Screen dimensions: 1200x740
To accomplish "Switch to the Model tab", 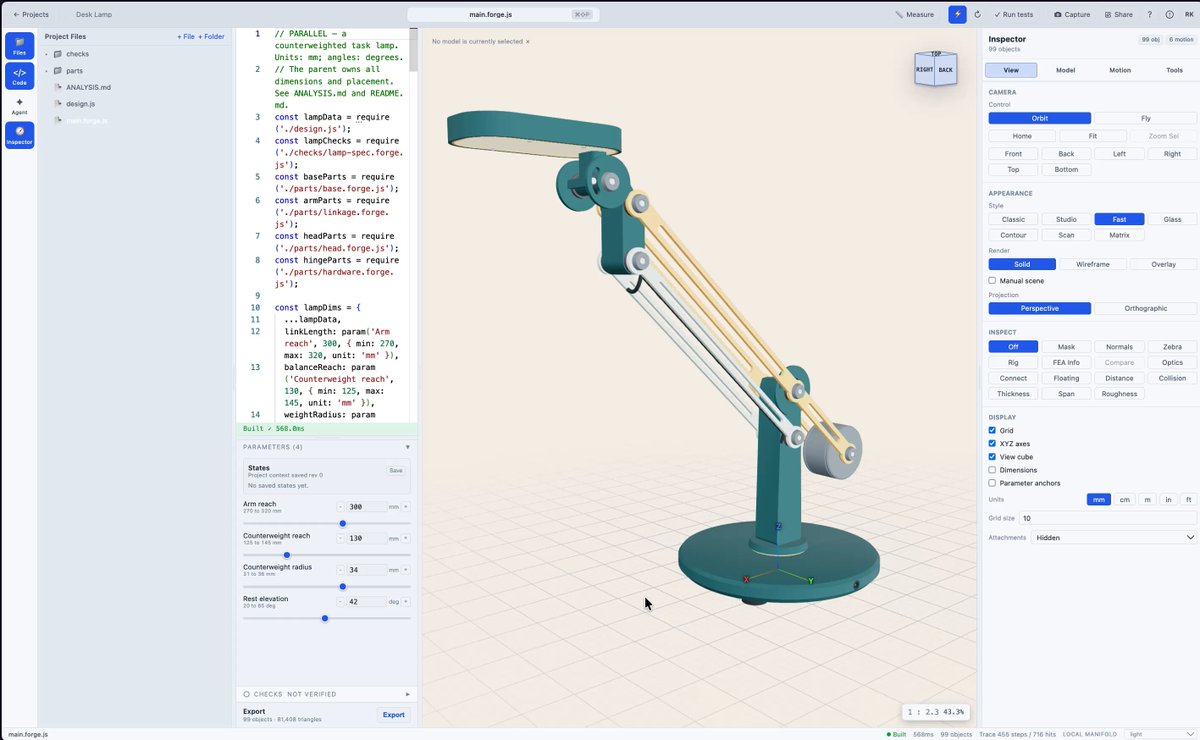I will tap(1066, 70).
